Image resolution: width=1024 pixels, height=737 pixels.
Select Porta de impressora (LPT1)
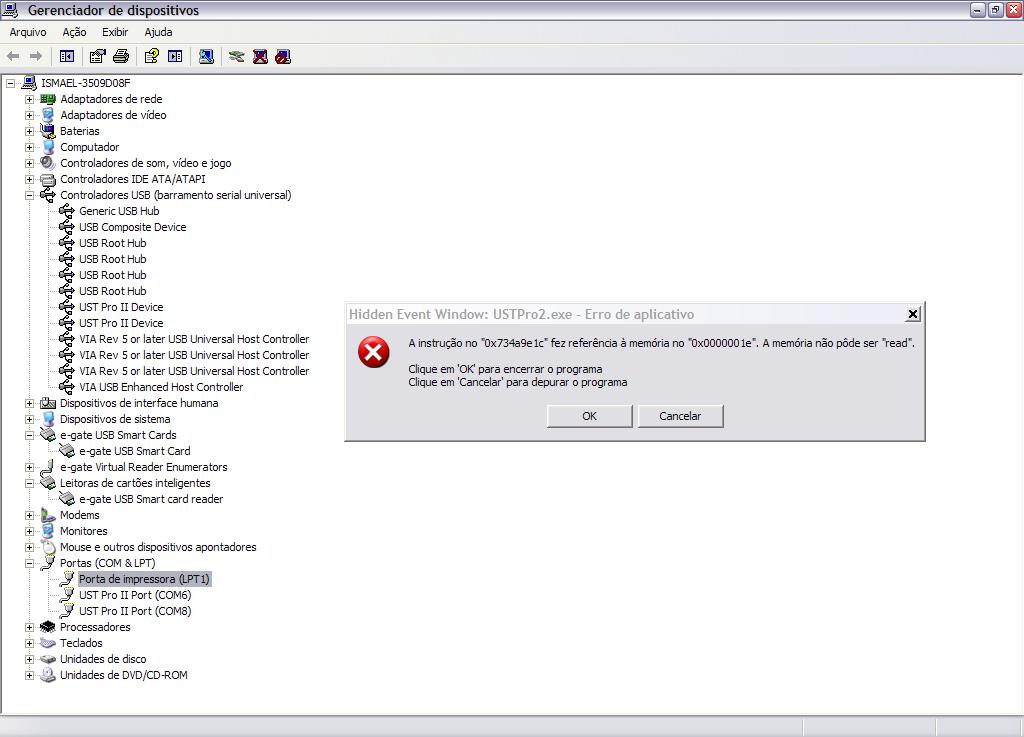coord(144,579)
